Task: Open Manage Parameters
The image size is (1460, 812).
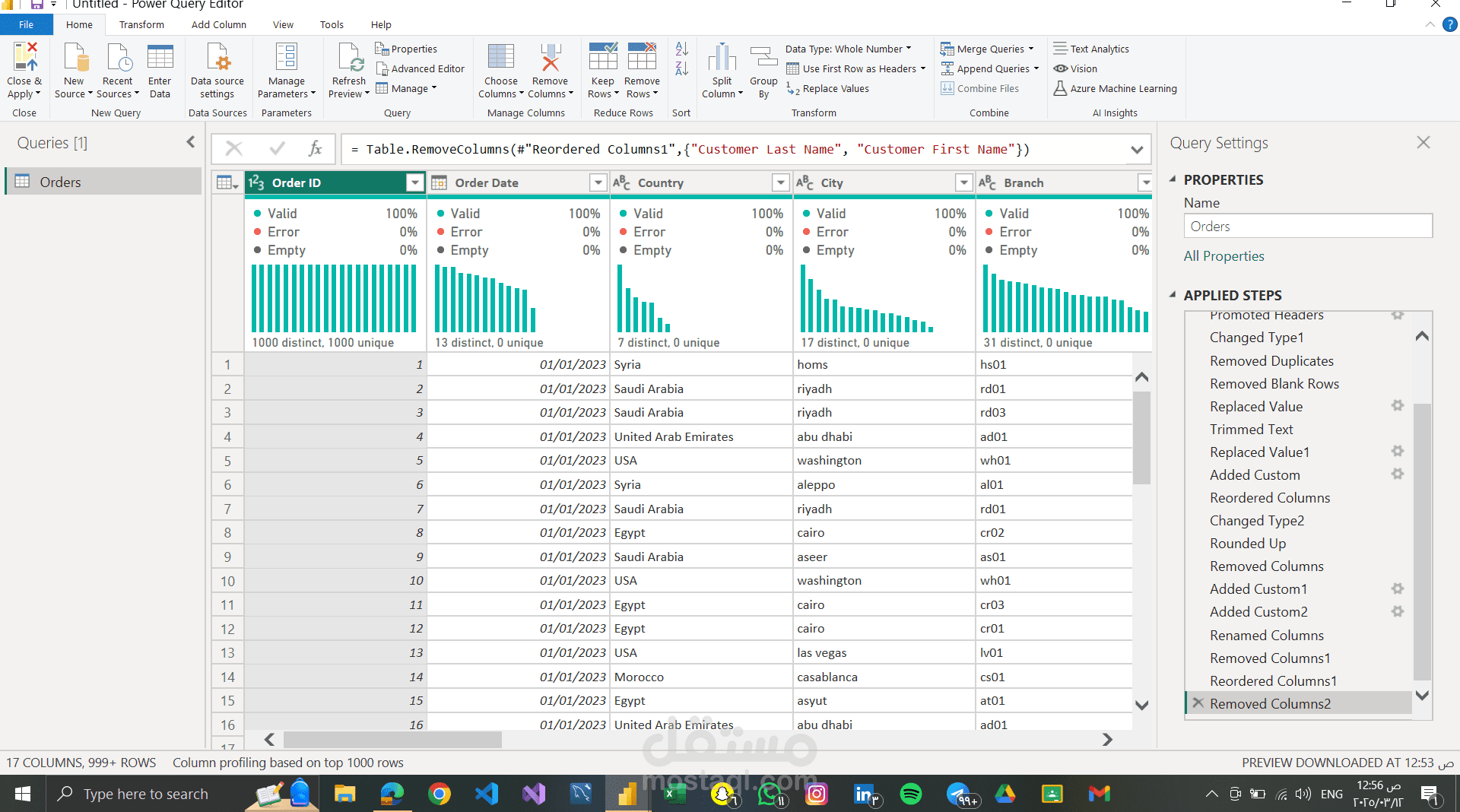Action: (x=287, y=71)
